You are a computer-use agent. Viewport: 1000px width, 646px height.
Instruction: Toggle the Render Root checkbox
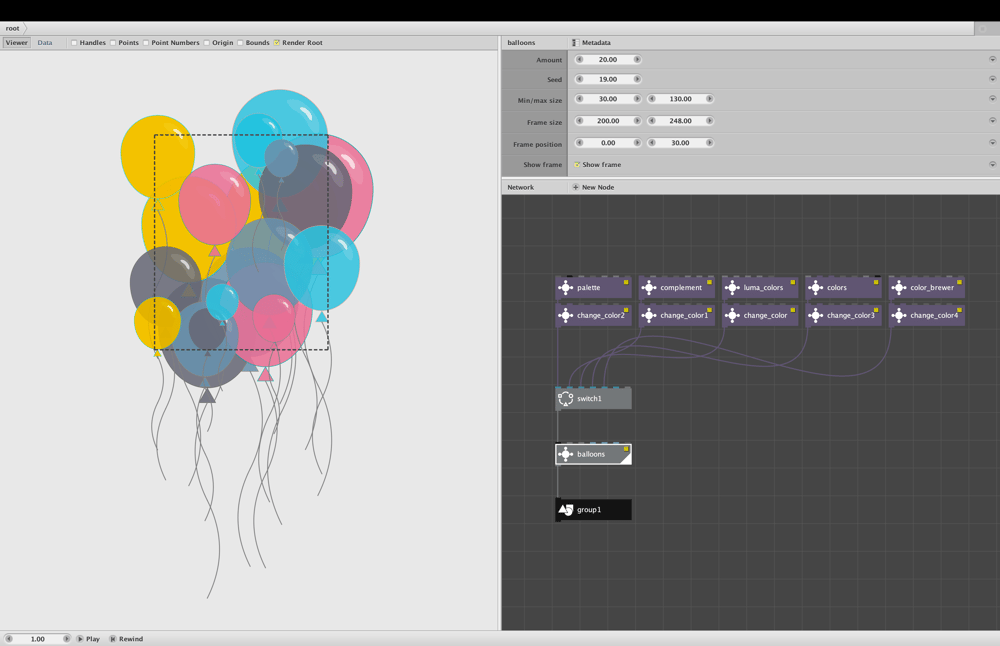277,43
